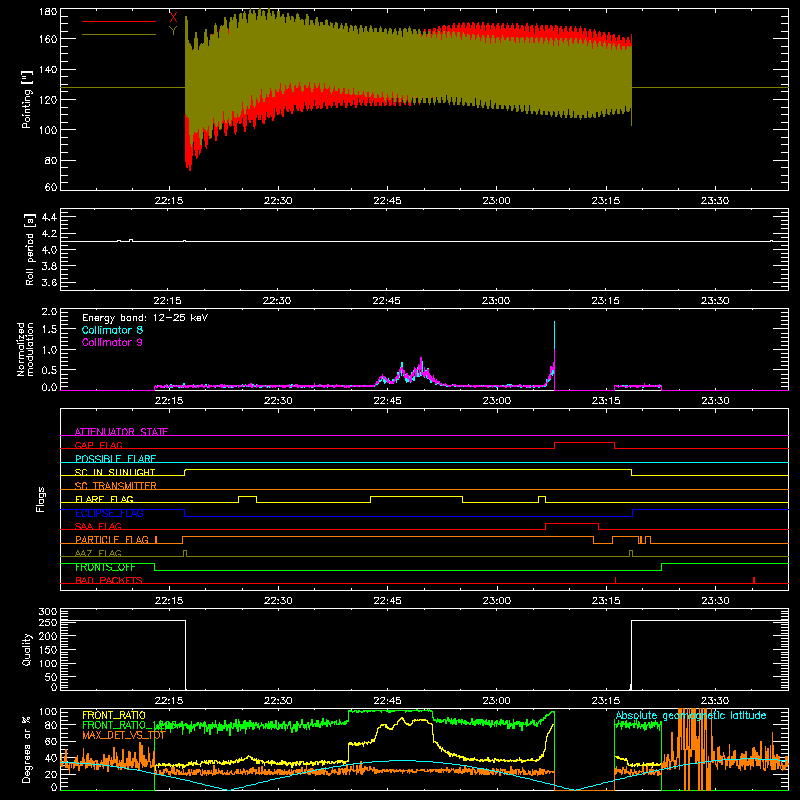
Task: Click the 'POSSIBLE_FLARE' flag label
Action: click(x=115, y=459)
